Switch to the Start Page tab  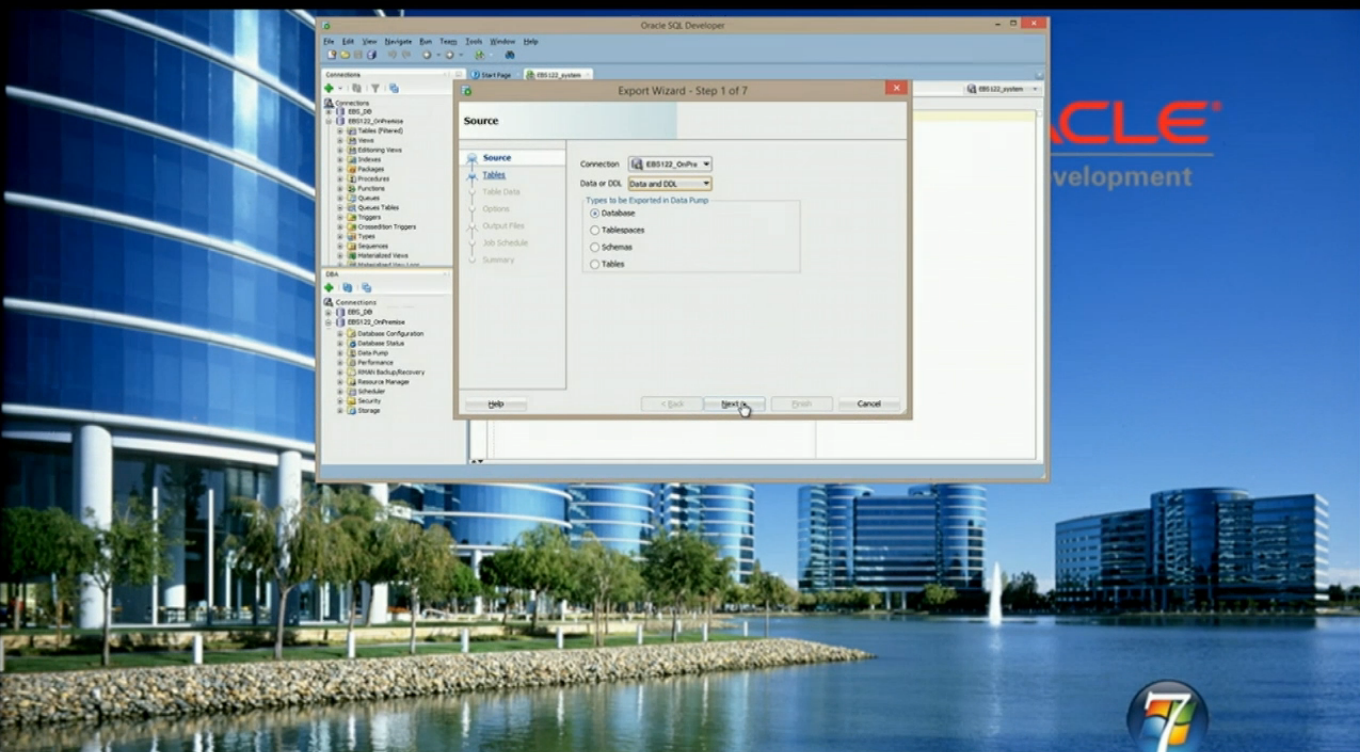tap(492, 75)
